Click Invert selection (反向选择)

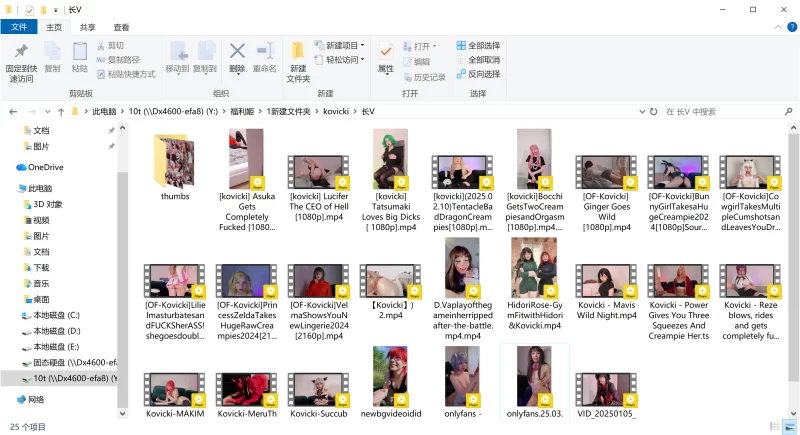[478, 74]
